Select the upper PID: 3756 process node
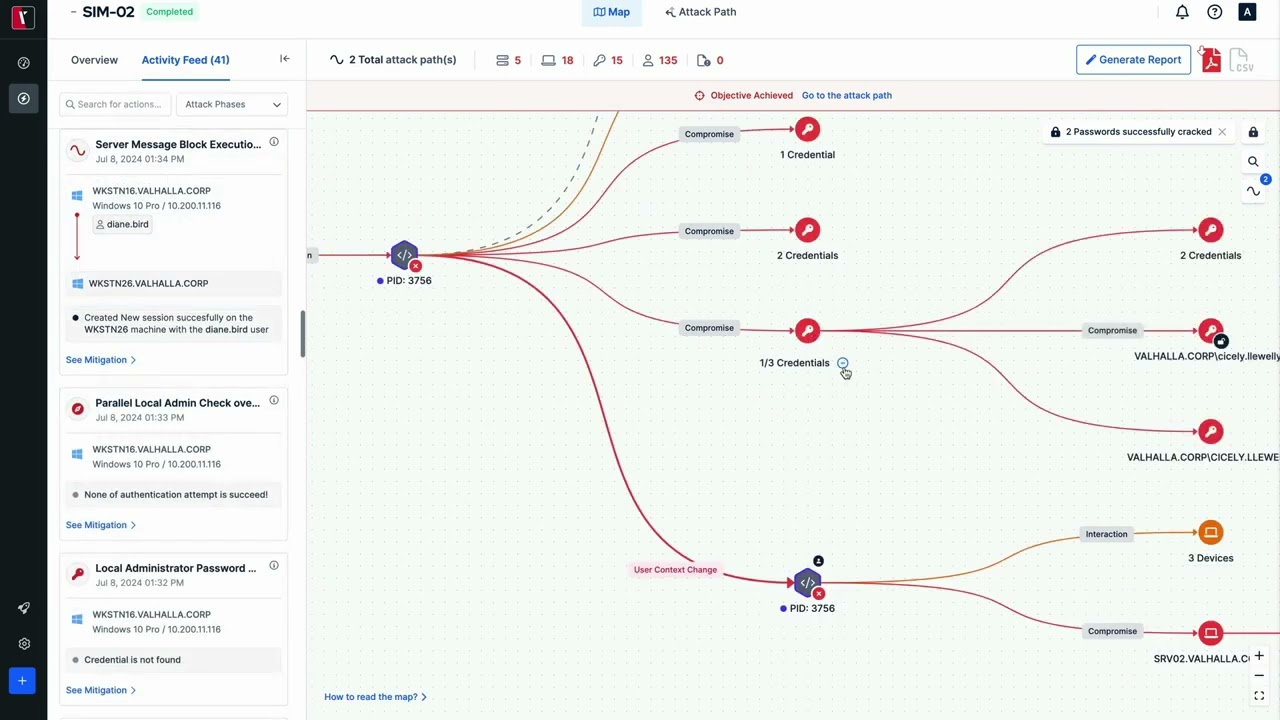 click(x=404, y=255)
